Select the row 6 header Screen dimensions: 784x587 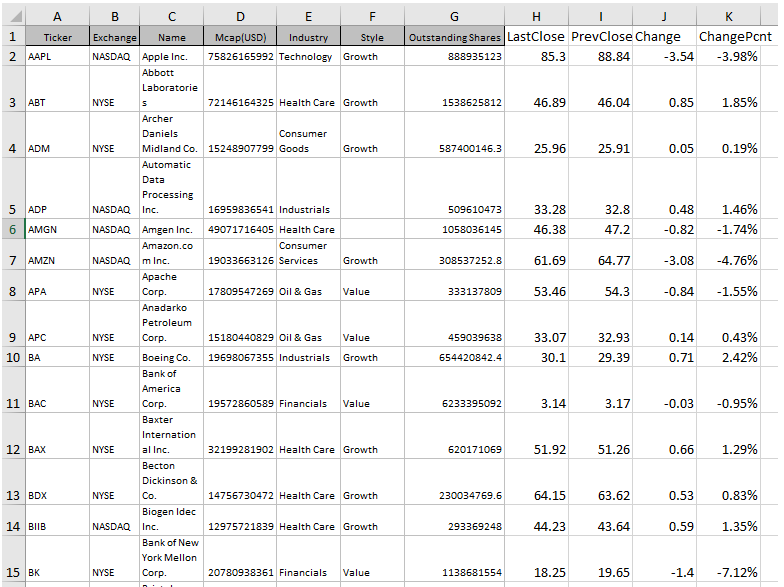point(12,229)
